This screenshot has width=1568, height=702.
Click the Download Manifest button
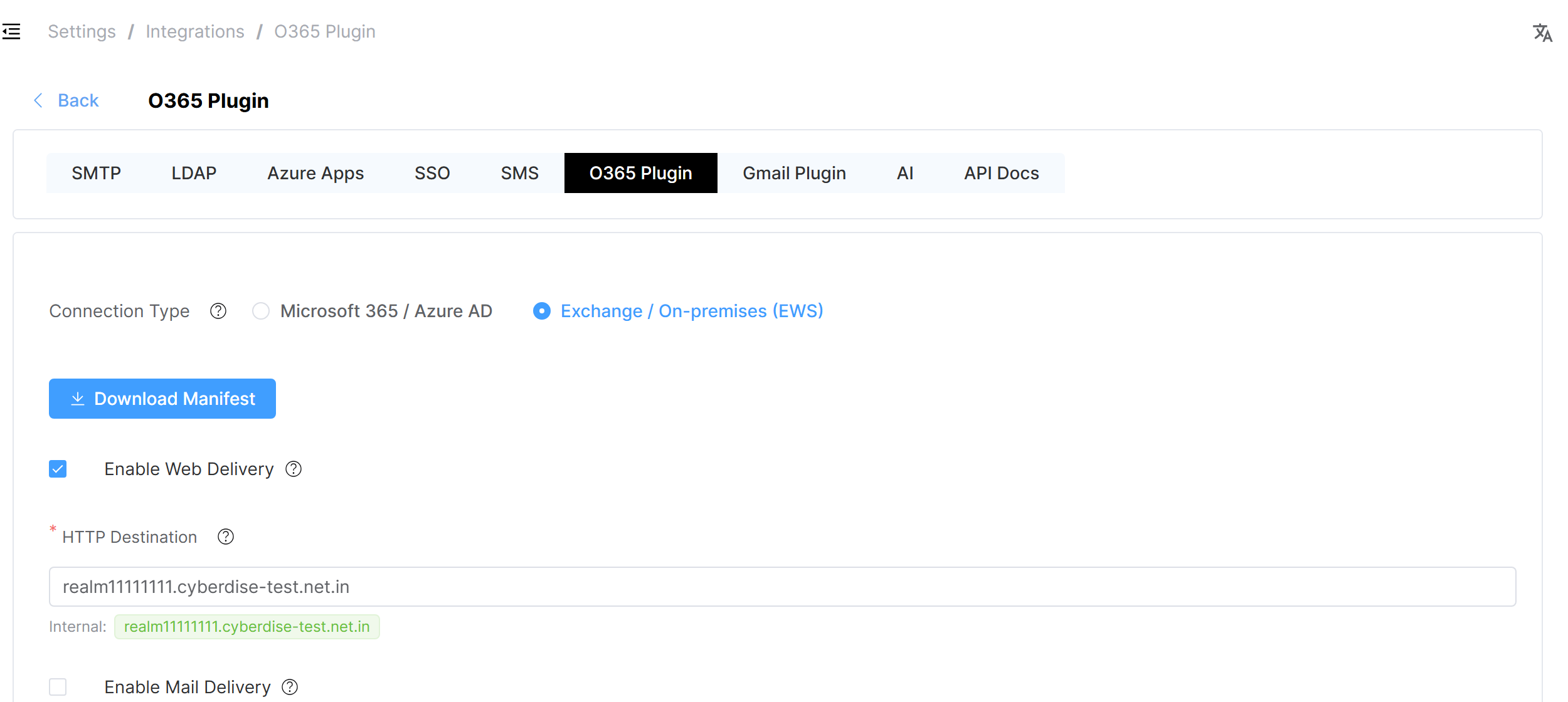tap(162, 399)
